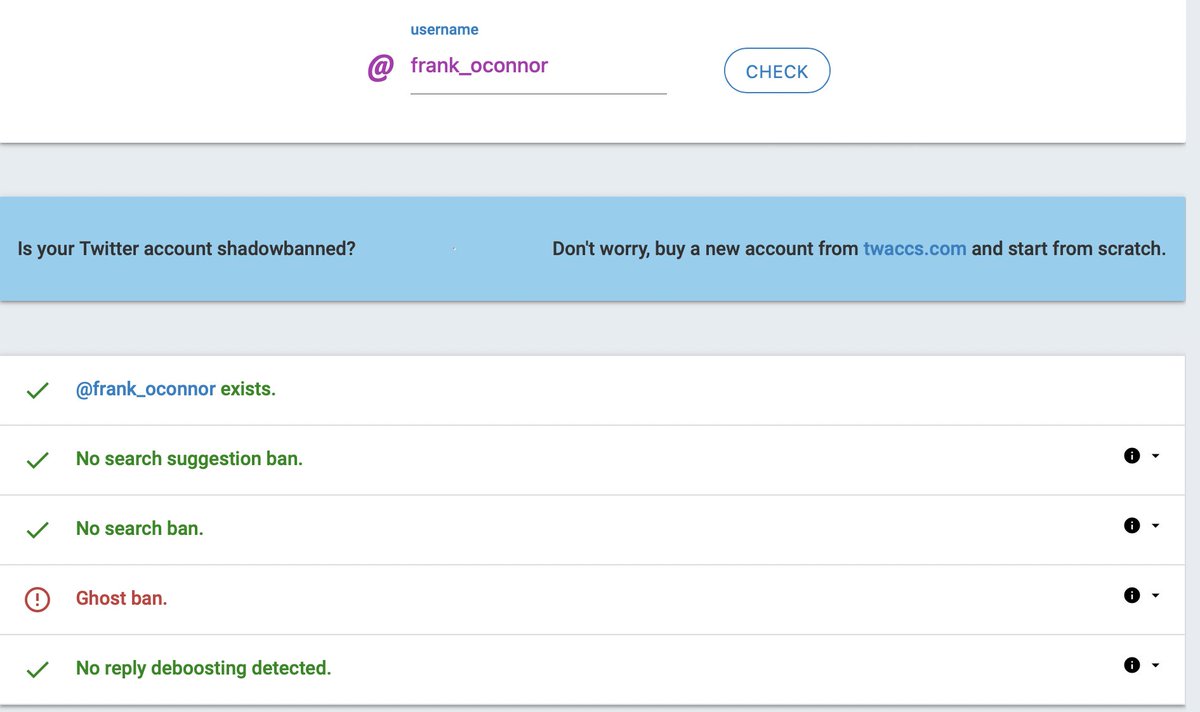Click the CHECK button
This screenshot has height=712, width=1200.
click(x=777, y=71)
